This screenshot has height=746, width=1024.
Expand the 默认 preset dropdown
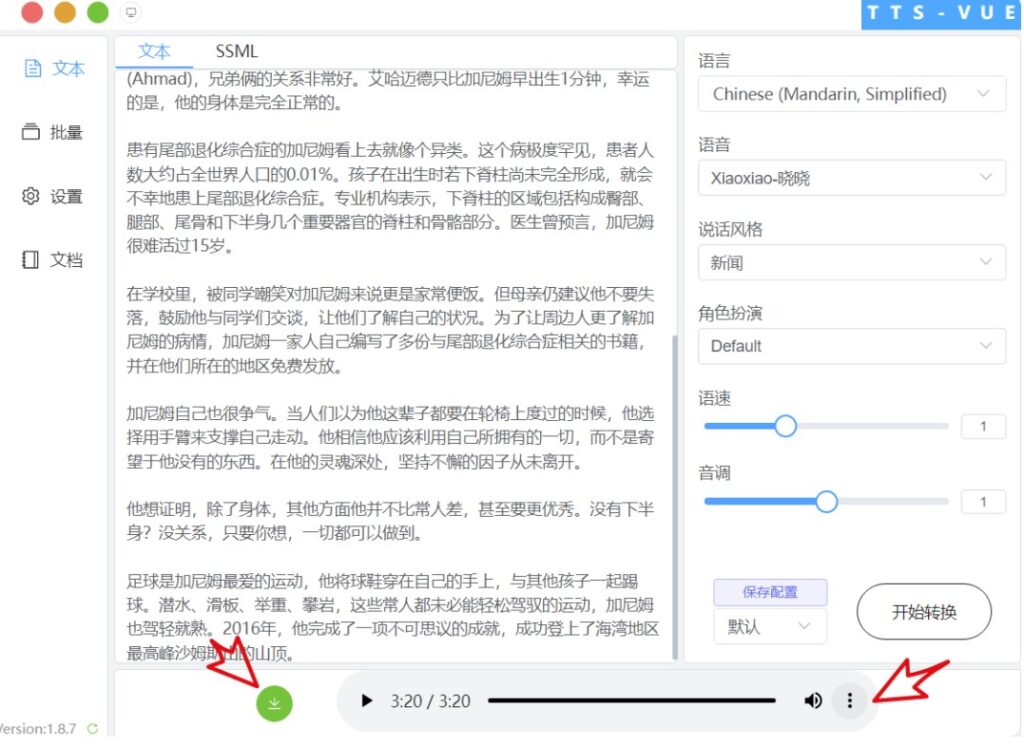coord(770,627)
